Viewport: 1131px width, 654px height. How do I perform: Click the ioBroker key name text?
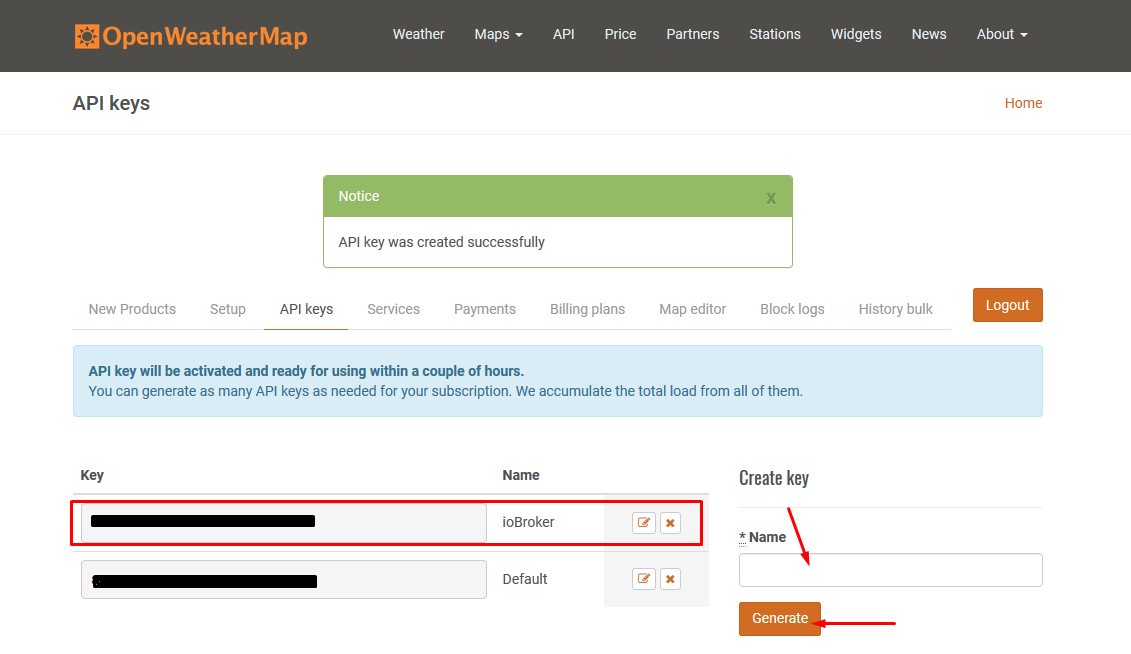[528, 522]
